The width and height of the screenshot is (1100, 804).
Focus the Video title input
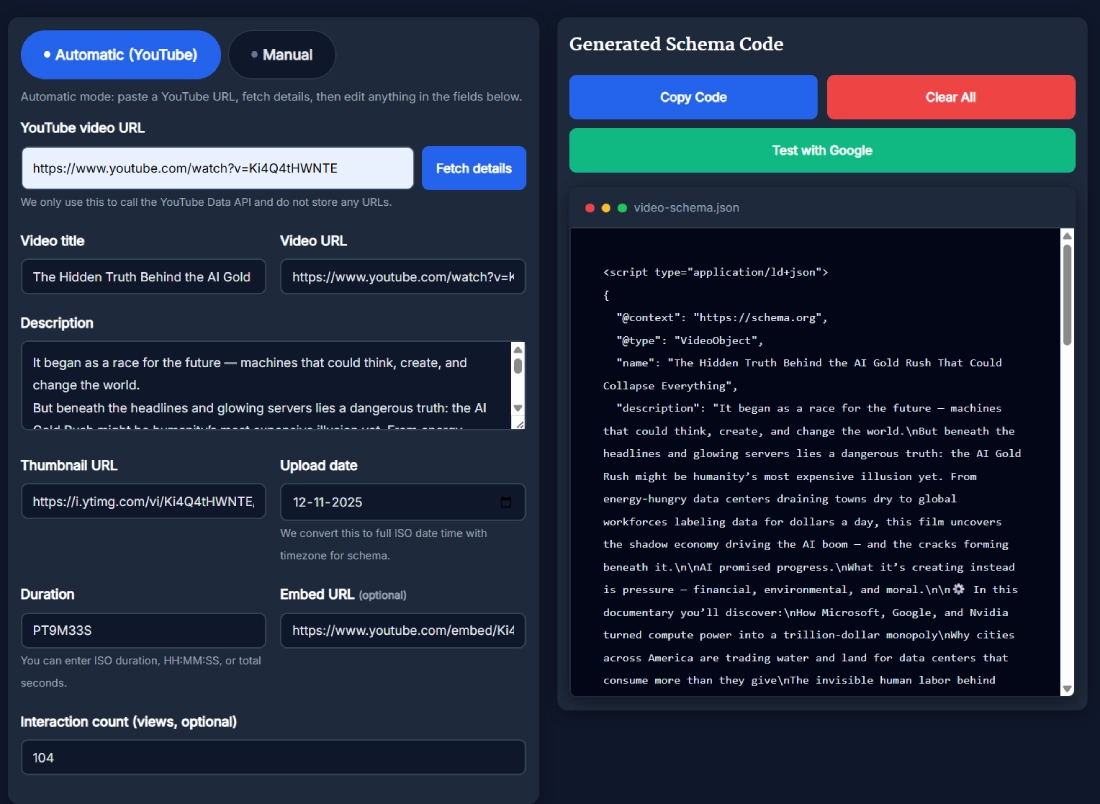tap(143, 277)
